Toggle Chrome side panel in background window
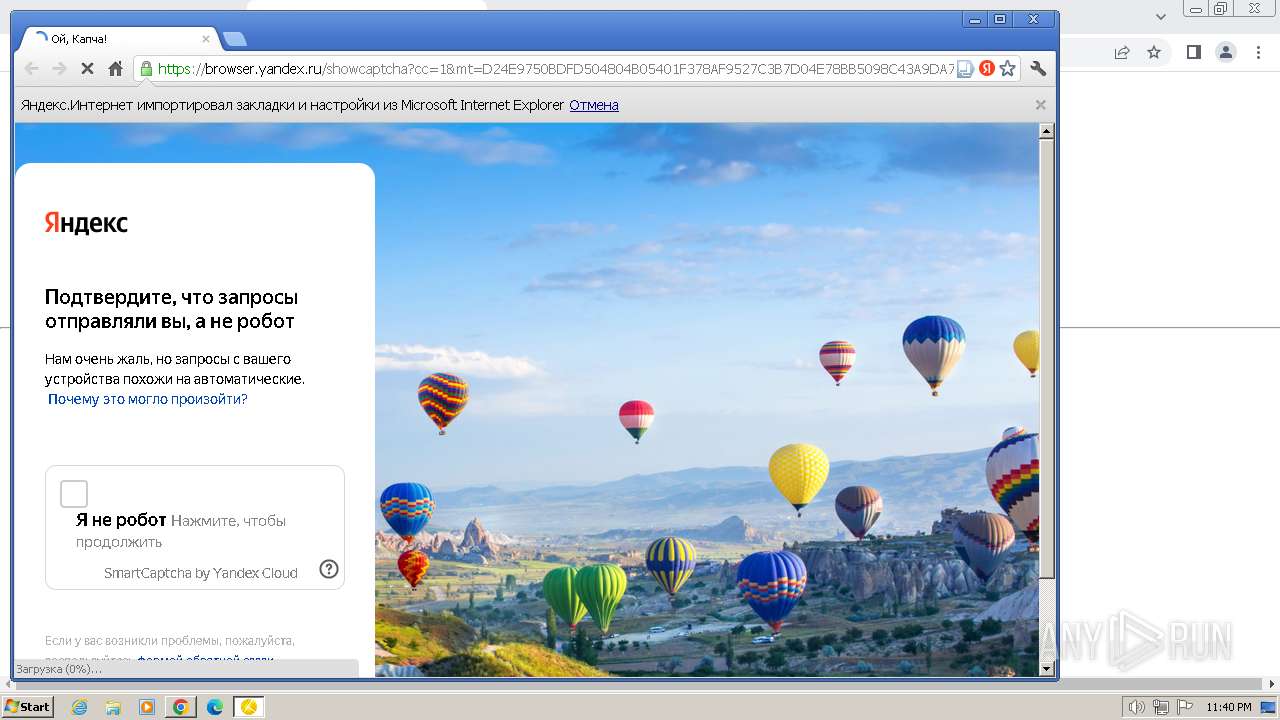 coord(1194,52)
